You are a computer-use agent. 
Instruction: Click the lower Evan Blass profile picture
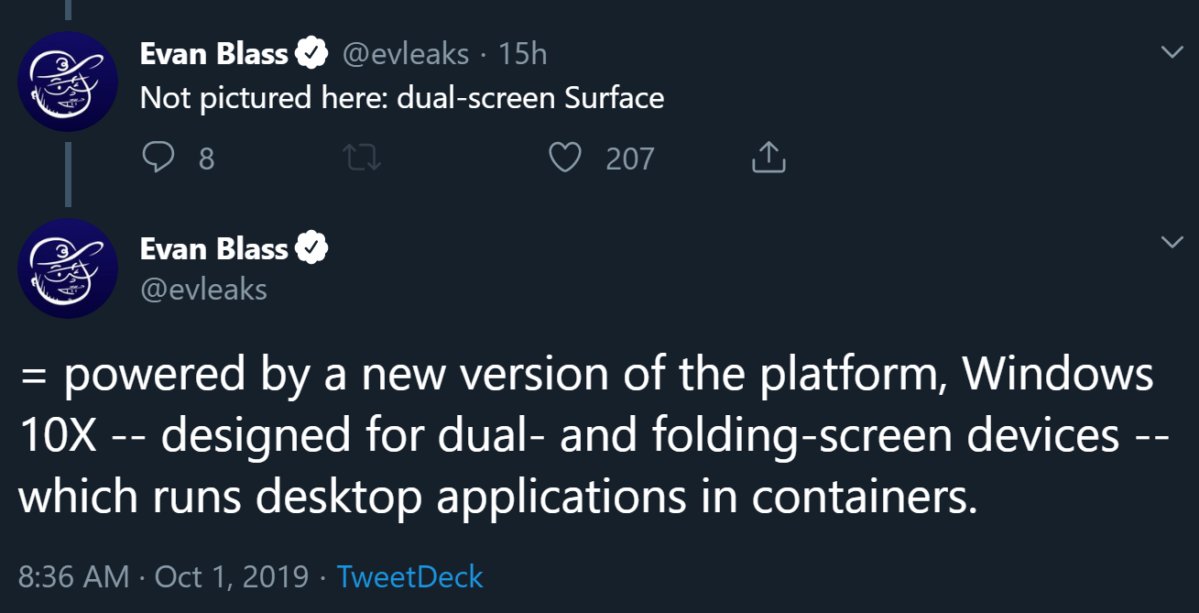click(67, 268)
